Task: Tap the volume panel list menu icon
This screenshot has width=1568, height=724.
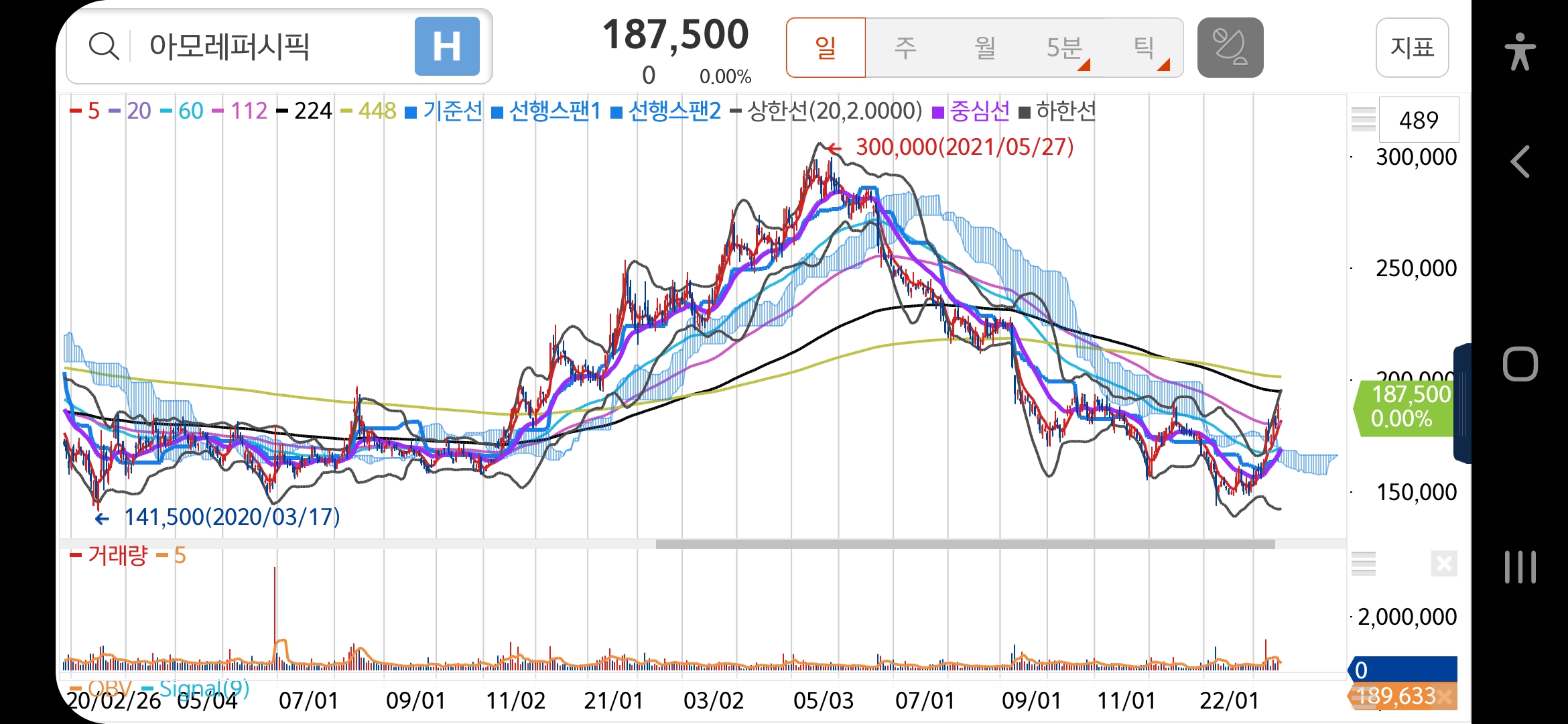Action: [1363, 564]
